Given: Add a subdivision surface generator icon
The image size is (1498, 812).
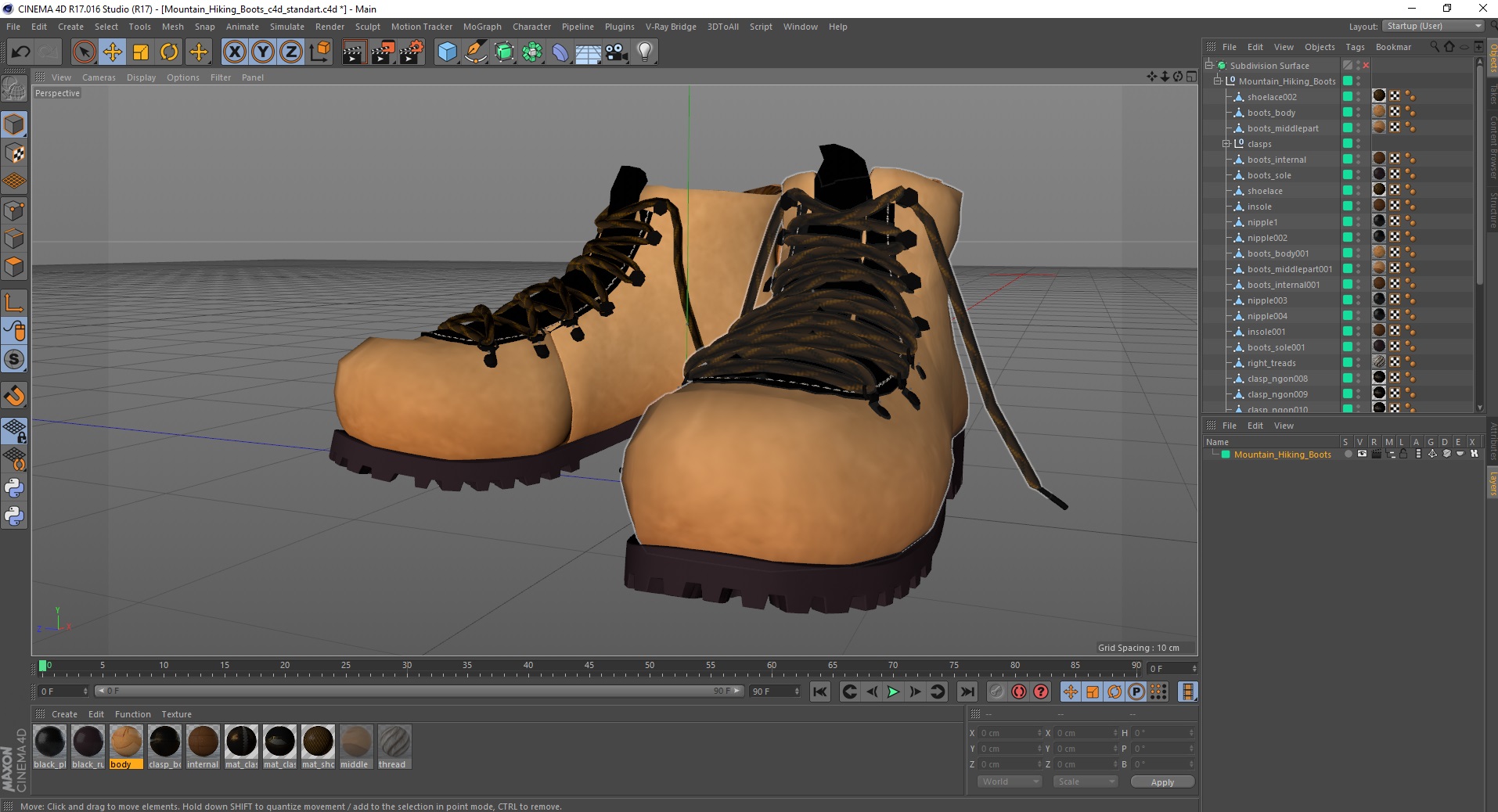Looking at the screenshot, I should tap(505, 52).
